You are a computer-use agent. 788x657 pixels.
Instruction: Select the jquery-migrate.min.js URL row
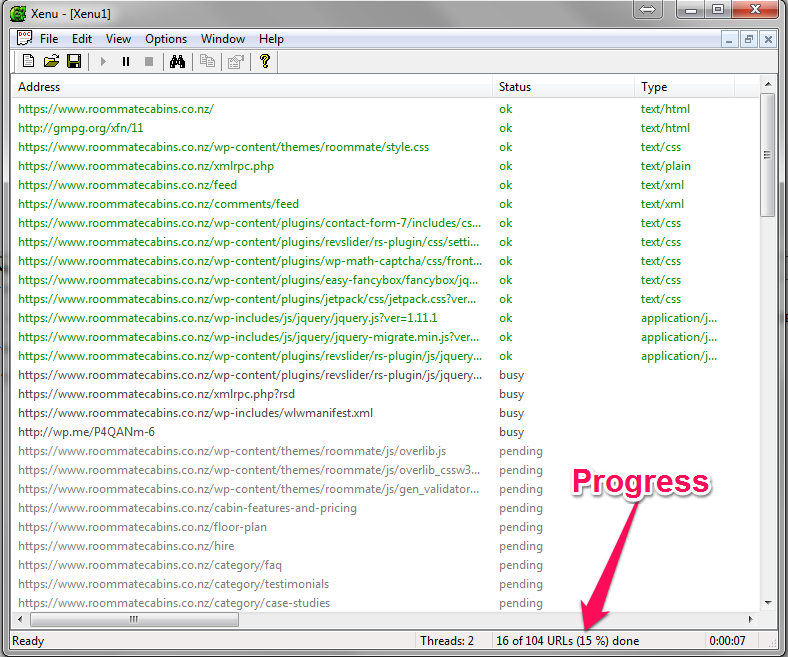click(385, 337)
